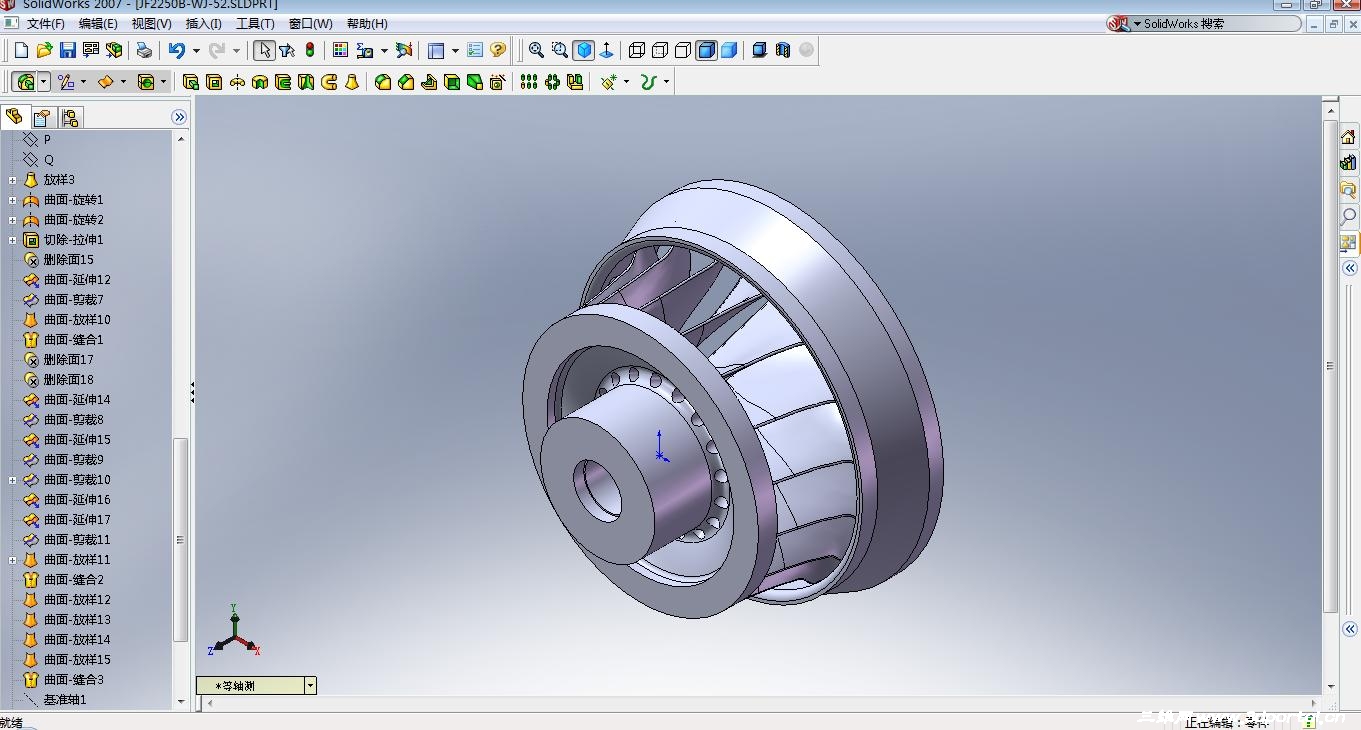Viewport: 1361px width, 730px height.
Task: Activate the Select arrow tool
Action: [264, 50]
